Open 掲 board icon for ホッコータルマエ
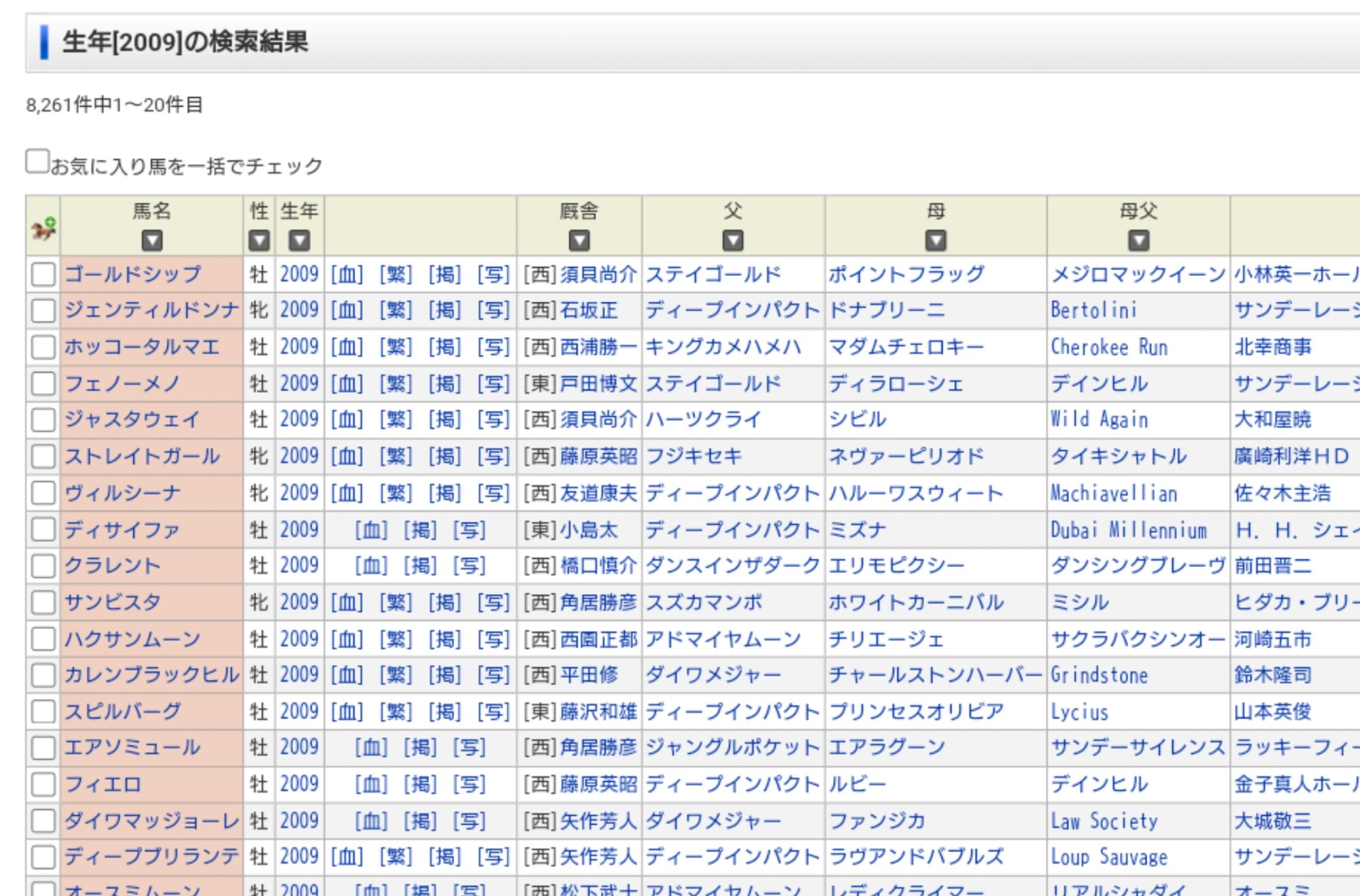 pyautogui.click(x=445, y=347)
